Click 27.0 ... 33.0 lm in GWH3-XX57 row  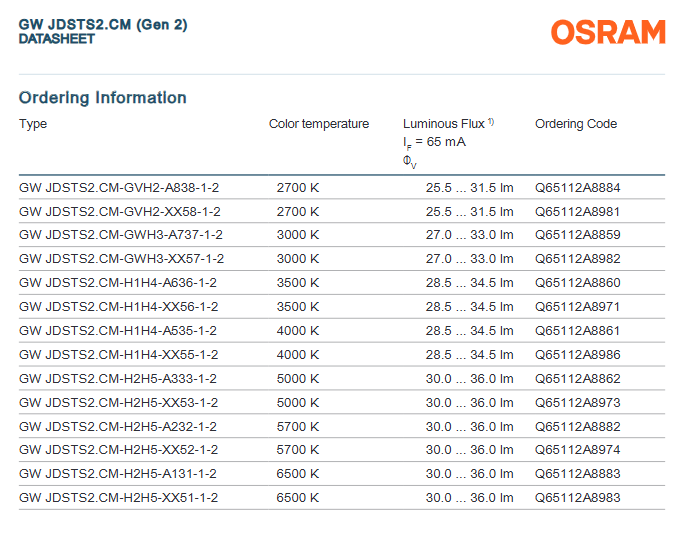(x=469, y=259)
